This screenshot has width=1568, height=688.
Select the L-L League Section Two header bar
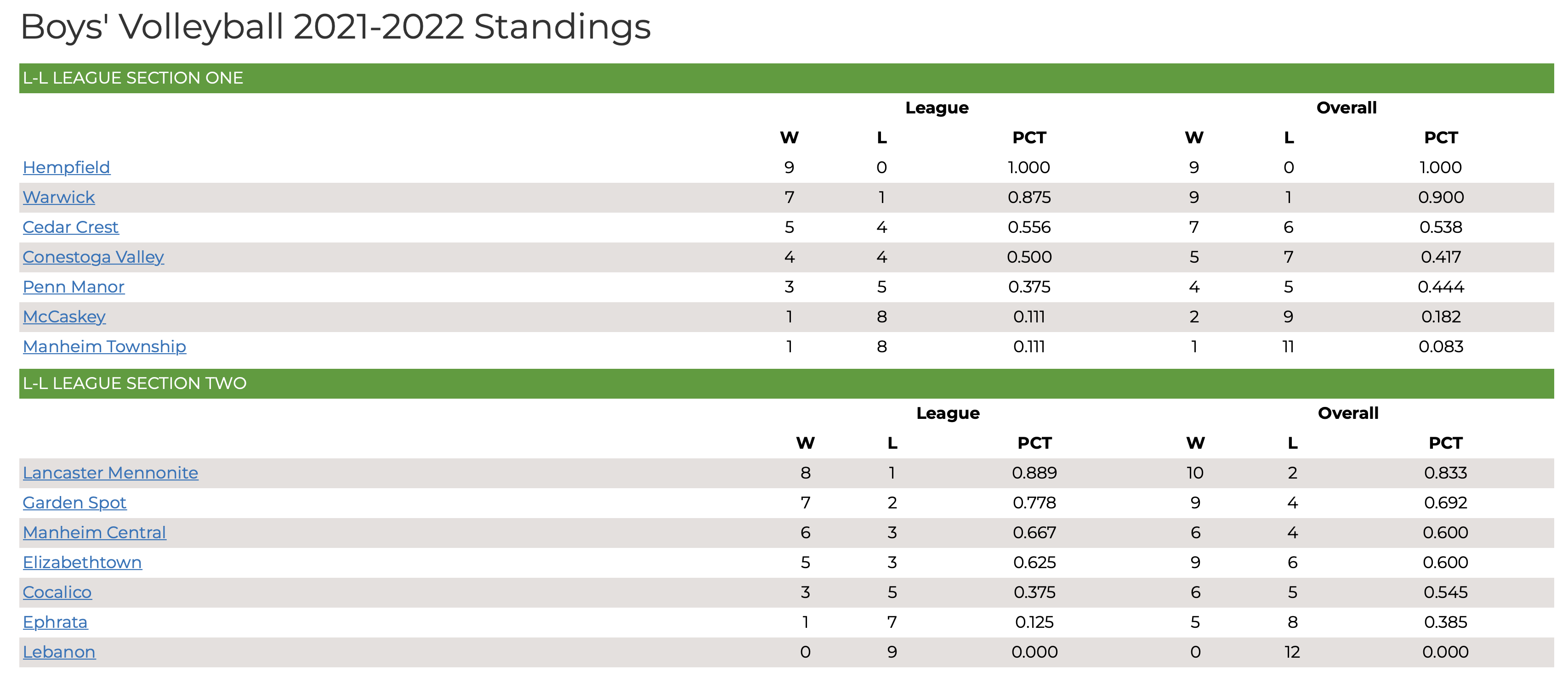click(x=786, y=383)
